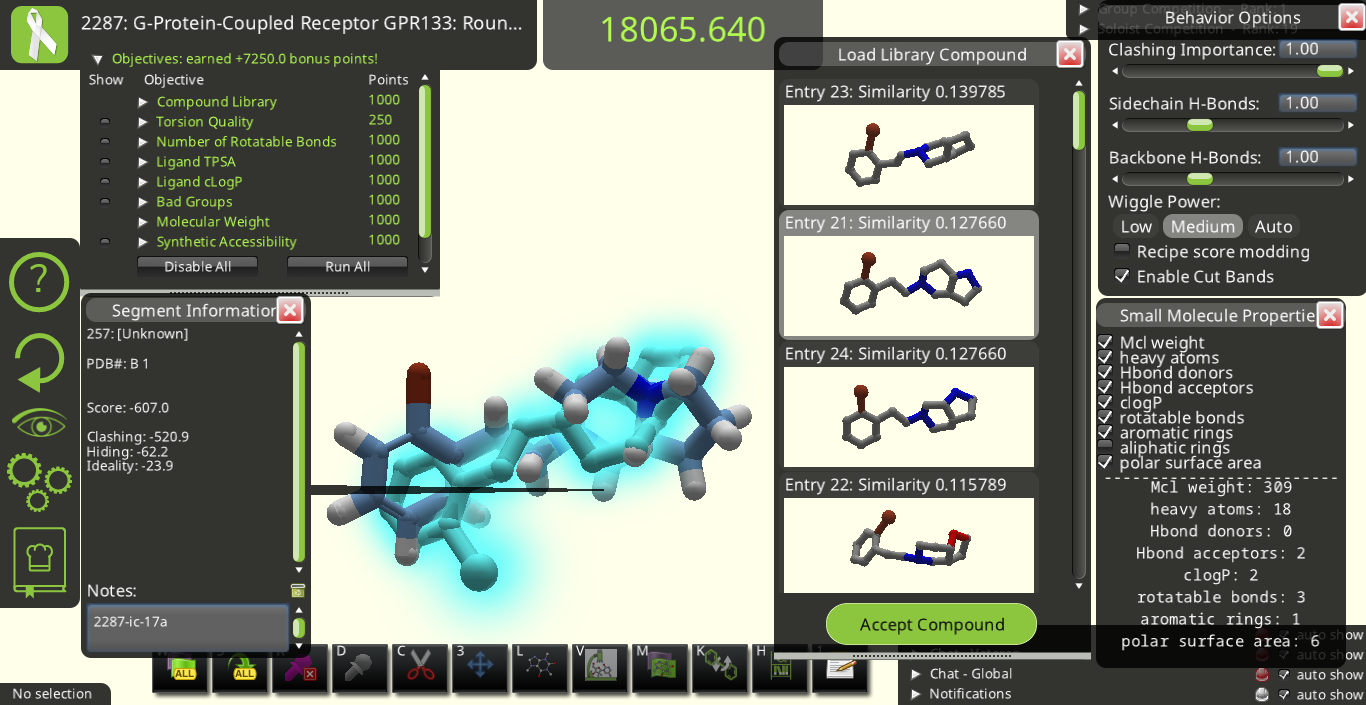Enable the Recipe score modding checkbox

1122,251
